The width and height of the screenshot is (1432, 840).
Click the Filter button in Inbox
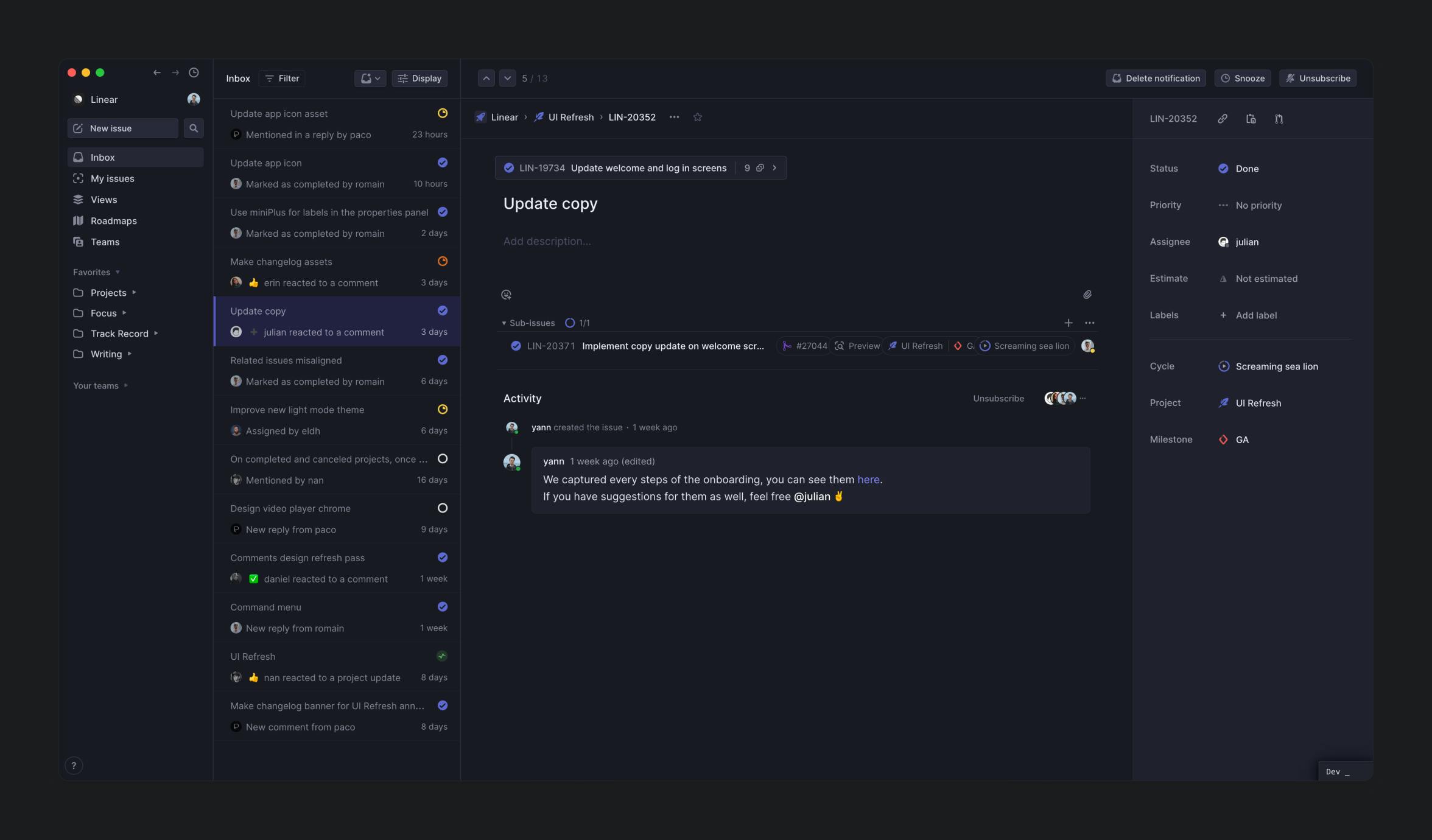tap(283, 78)
